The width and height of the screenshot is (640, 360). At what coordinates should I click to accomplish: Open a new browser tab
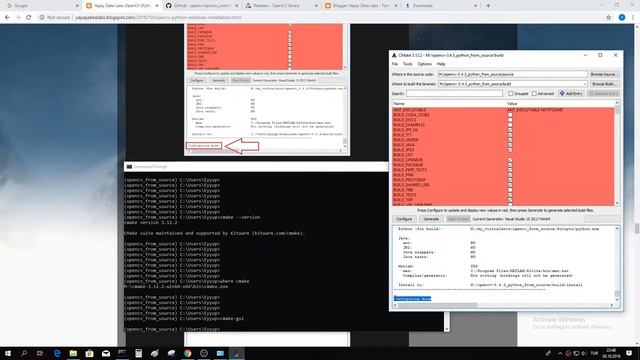[x=488, y=6]
